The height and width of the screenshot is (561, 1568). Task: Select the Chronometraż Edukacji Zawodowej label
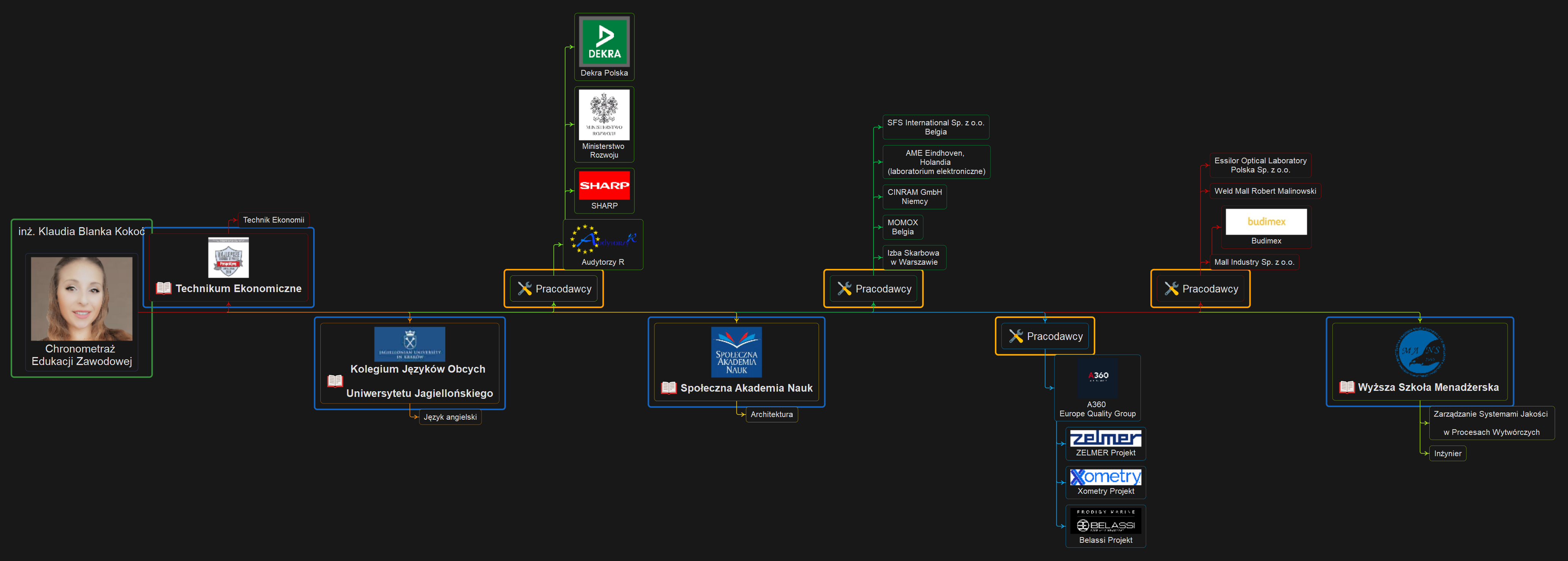tap(82, 355)
